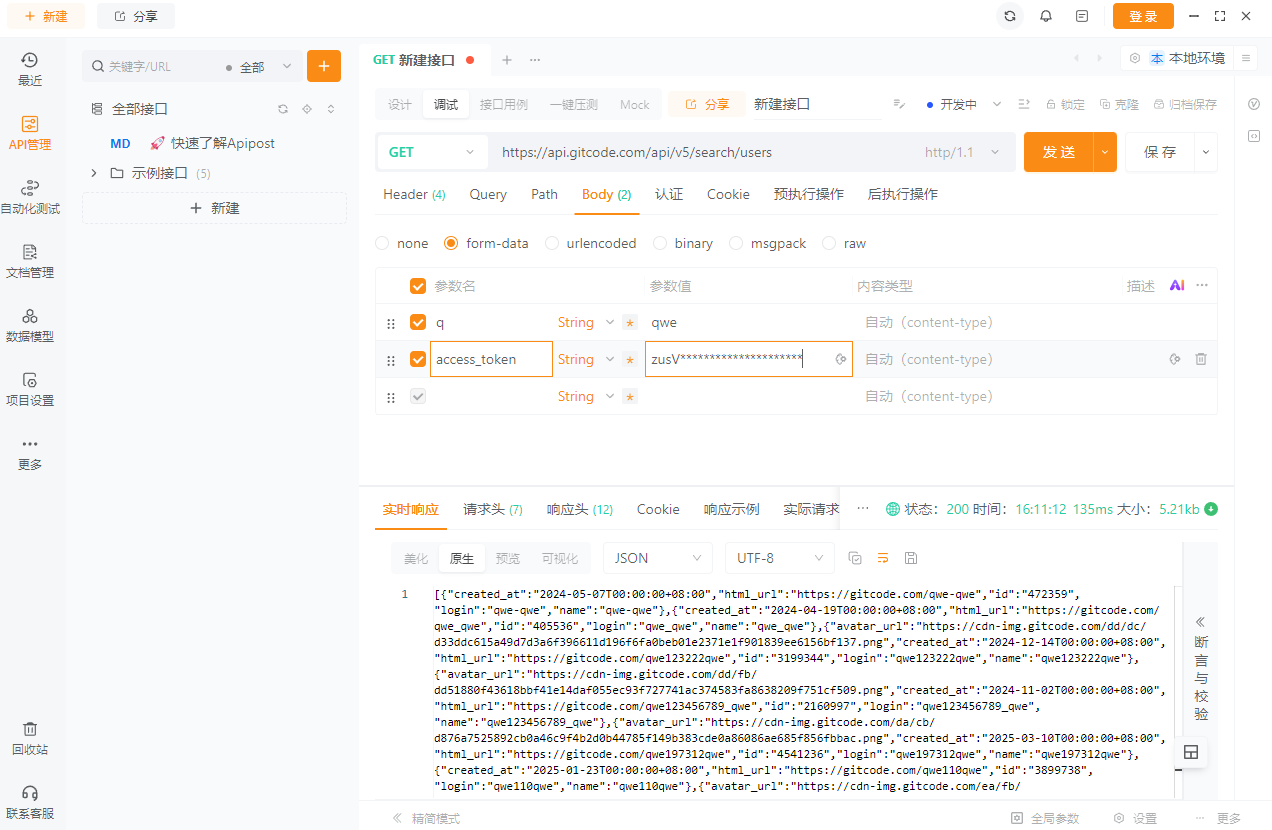Image resolution: width=1272 pixels, height=830 pixels.
Task: Open 回收站 recycle bin
Action: 30,738
